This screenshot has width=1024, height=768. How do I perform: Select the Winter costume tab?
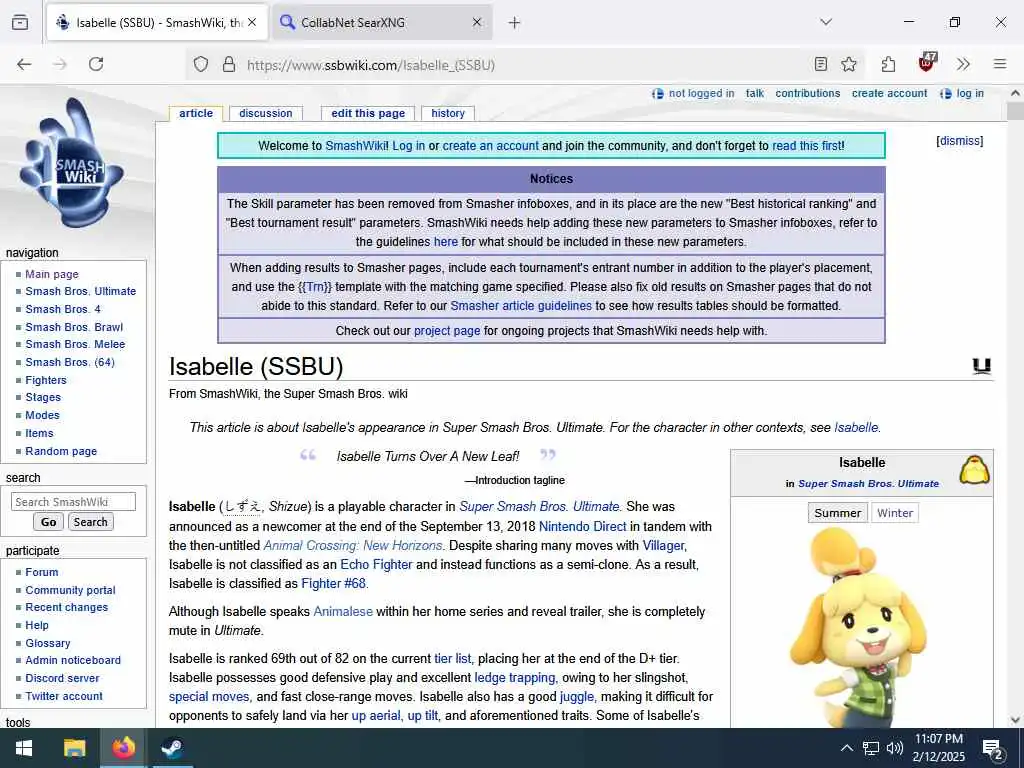click(x=895, y=513)
